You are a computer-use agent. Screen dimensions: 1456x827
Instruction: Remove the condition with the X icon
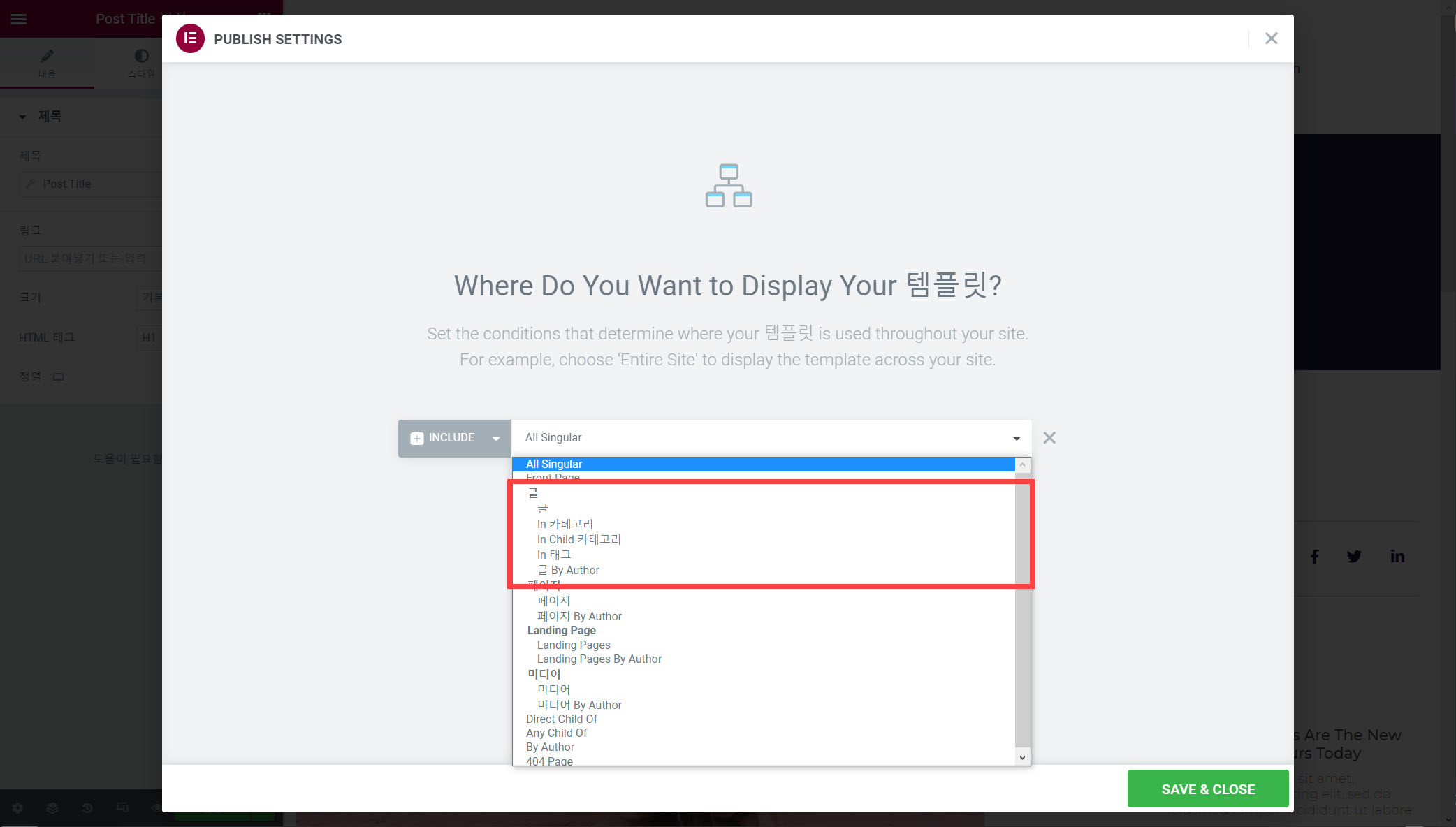point(1049,438)
